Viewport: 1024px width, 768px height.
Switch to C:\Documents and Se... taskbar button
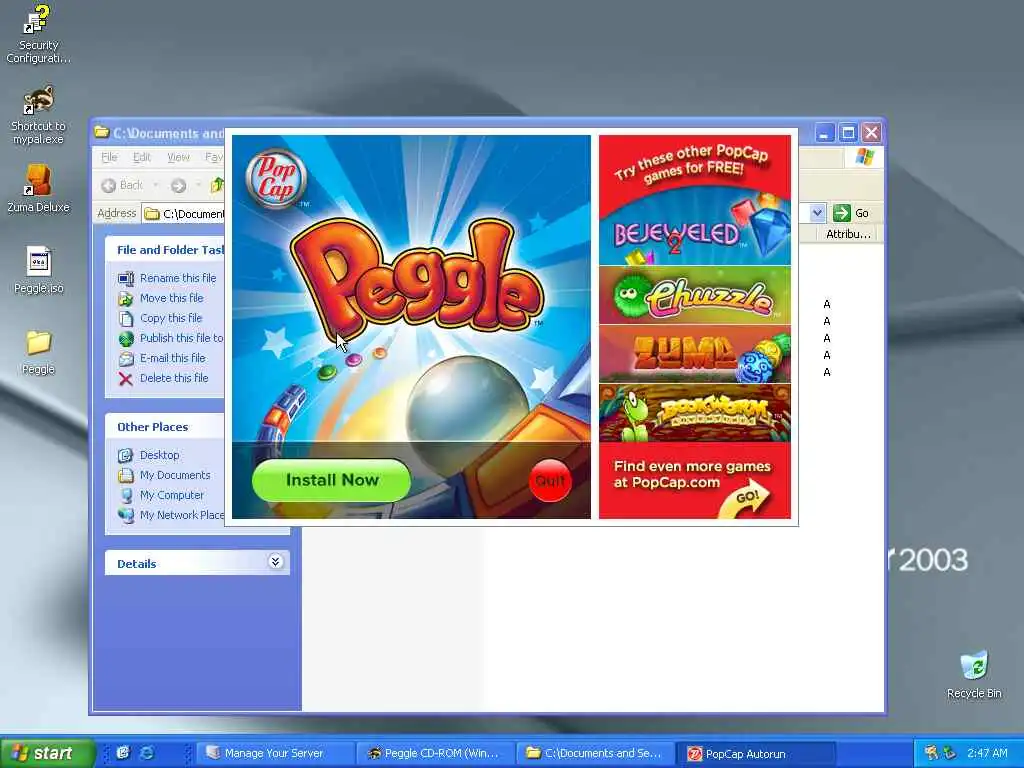point(596,754)
